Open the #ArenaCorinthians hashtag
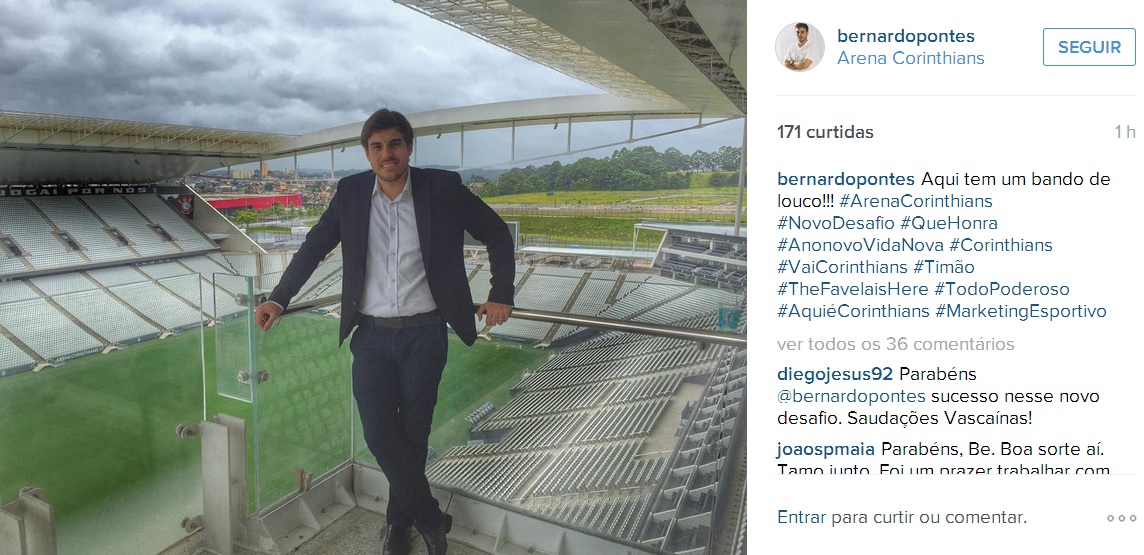Screen dimensions: 1144x555 click(916, 201)
